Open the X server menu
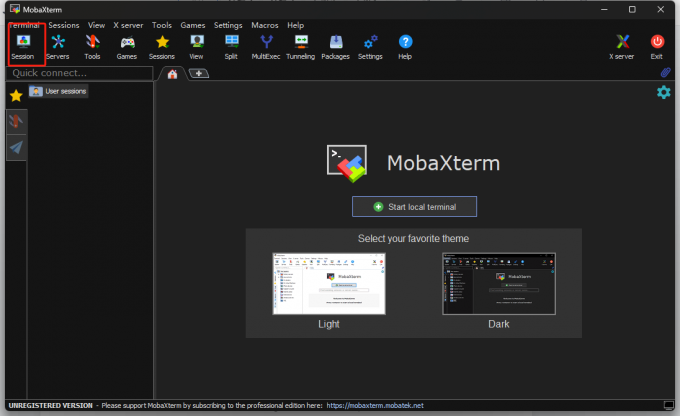Viewport: 680px width, 416px height. pos(128,25)
